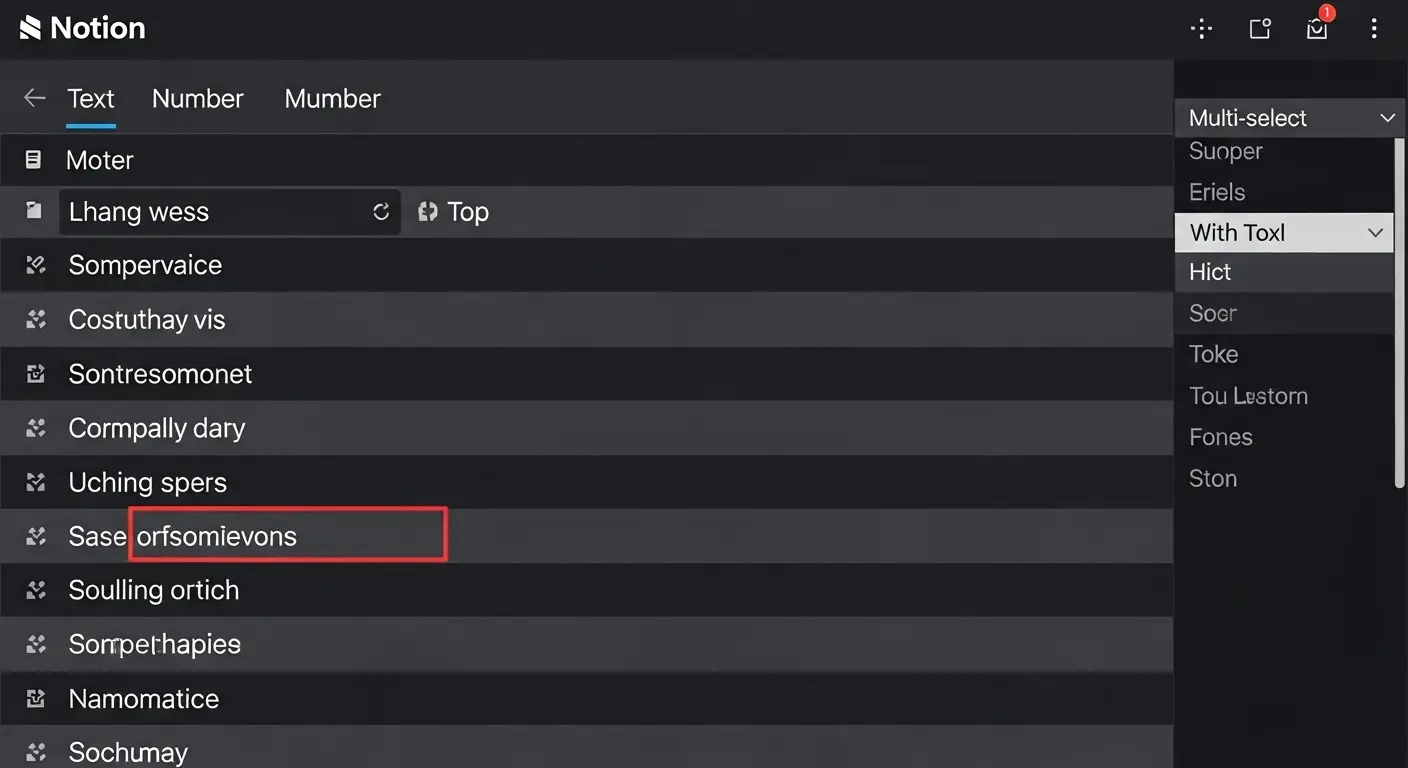This screenshot has height=768, width=1408.
Task: Switch to the Text tab
Action: 91,98
